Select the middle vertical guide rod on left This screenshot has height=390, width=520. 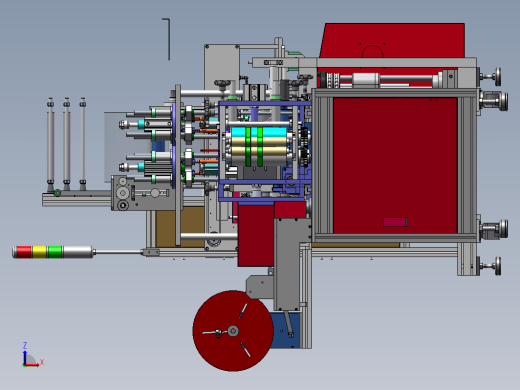[x=67, y=144]
